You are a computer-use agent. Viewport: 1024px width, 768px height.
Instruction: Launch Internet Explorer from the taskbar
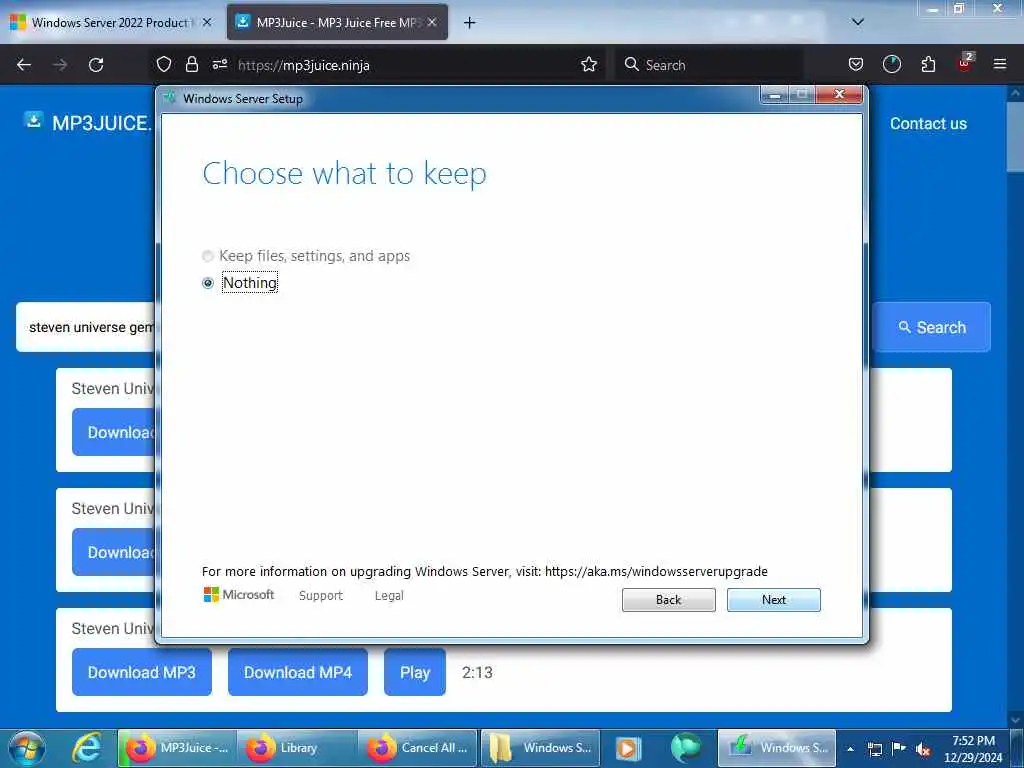(x=86, y=748)
